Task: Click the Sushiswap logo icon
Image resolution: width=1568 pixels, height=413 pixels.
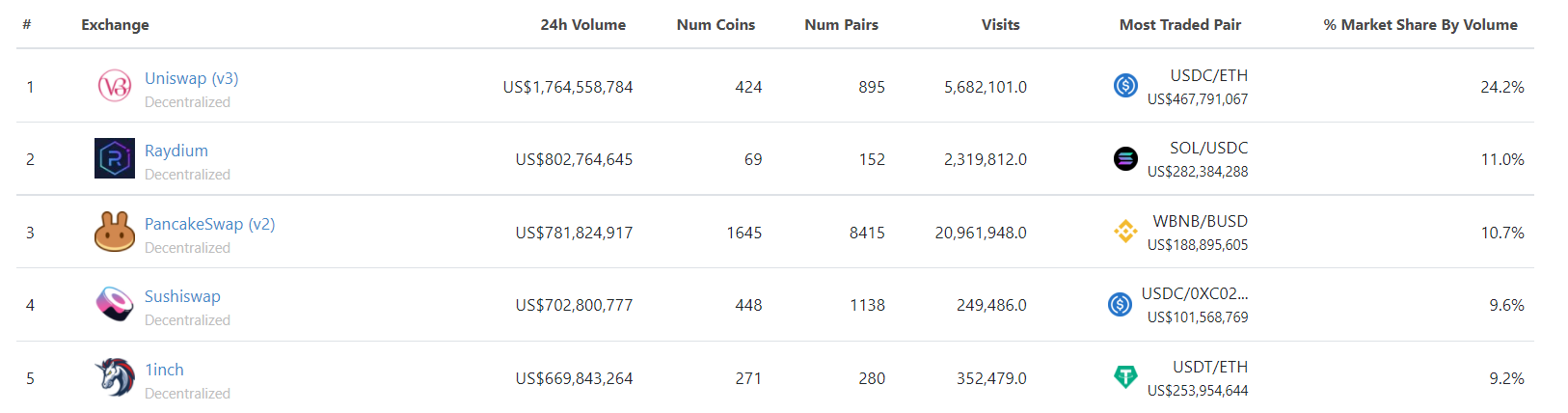Action: [115, 304]
